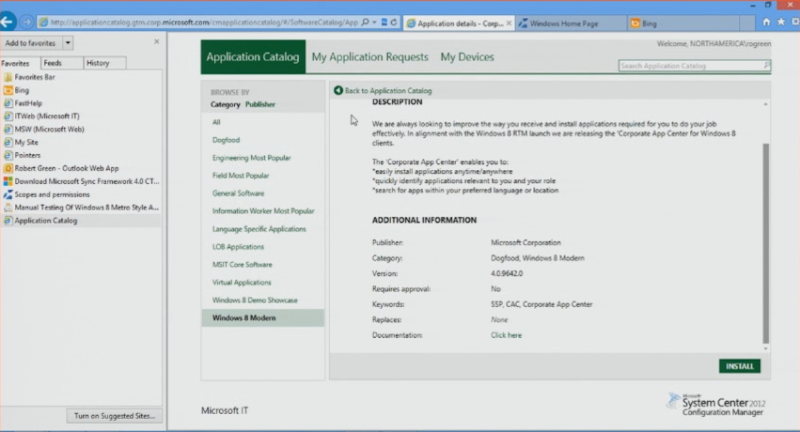Click the scrollbar up arrow in description
The image size is (800, 432).
coord(765,105)
